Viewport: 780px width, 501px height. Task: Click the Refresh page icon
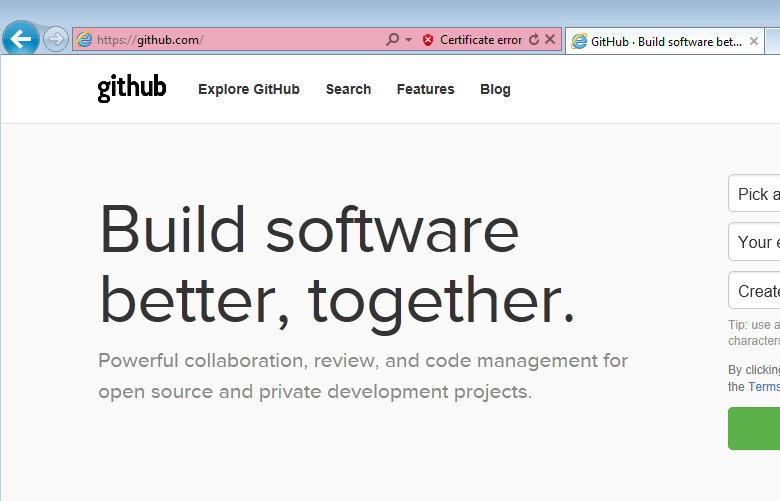pyautogui.click(x=534, y=39)
